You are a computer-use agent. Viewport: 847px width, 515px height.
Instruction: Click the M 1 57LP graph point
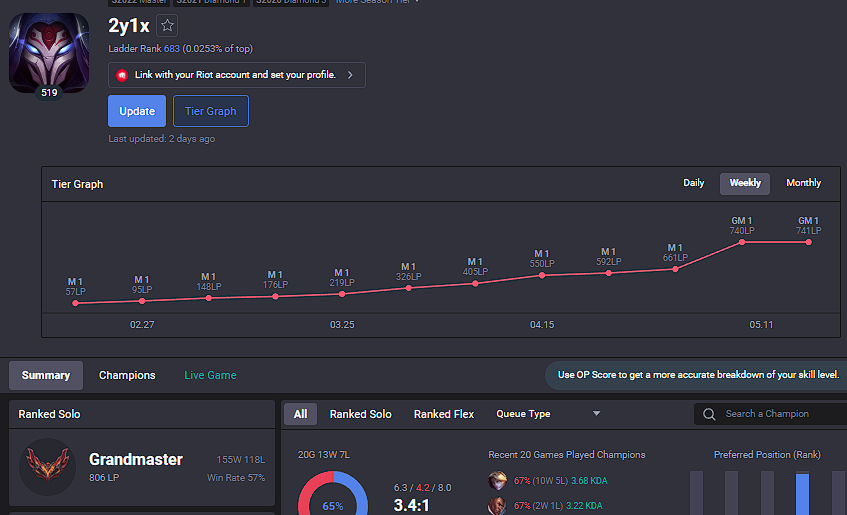pyautogui.click(x=76, y=303)
